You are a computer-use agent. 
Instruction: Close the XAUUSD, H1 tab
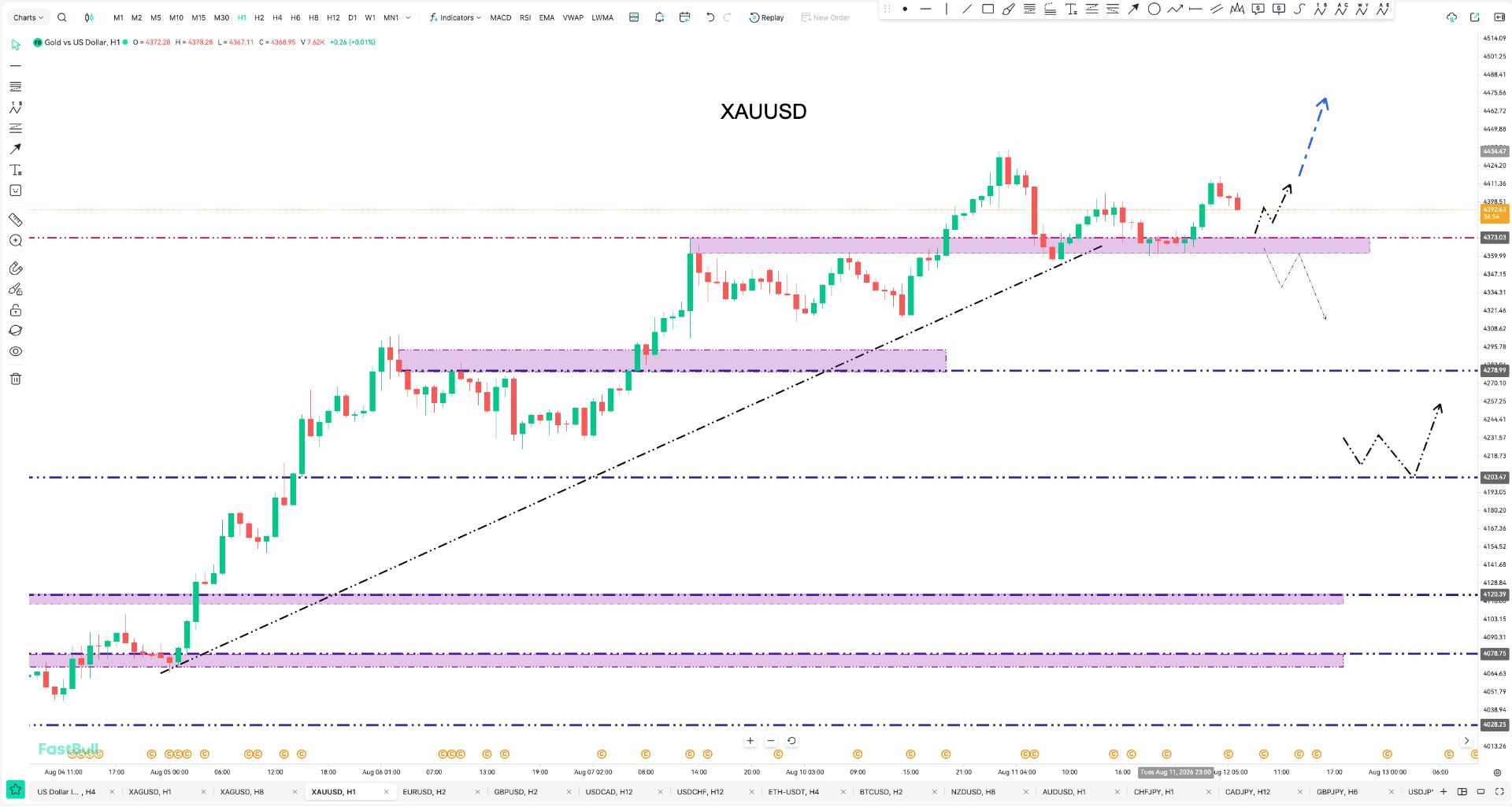point(386,792)
